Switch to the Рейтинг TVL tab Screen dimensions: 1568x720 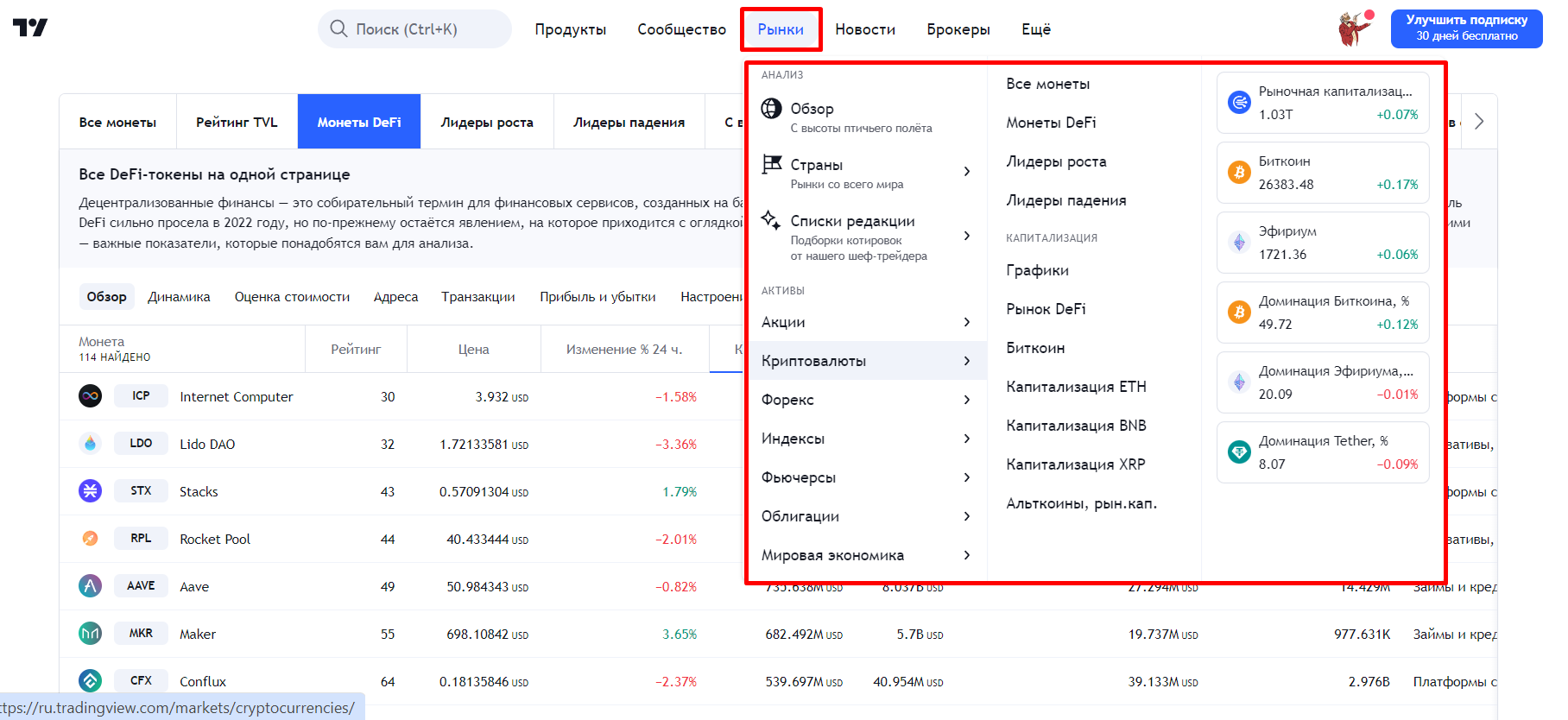[x=237, y=122]
